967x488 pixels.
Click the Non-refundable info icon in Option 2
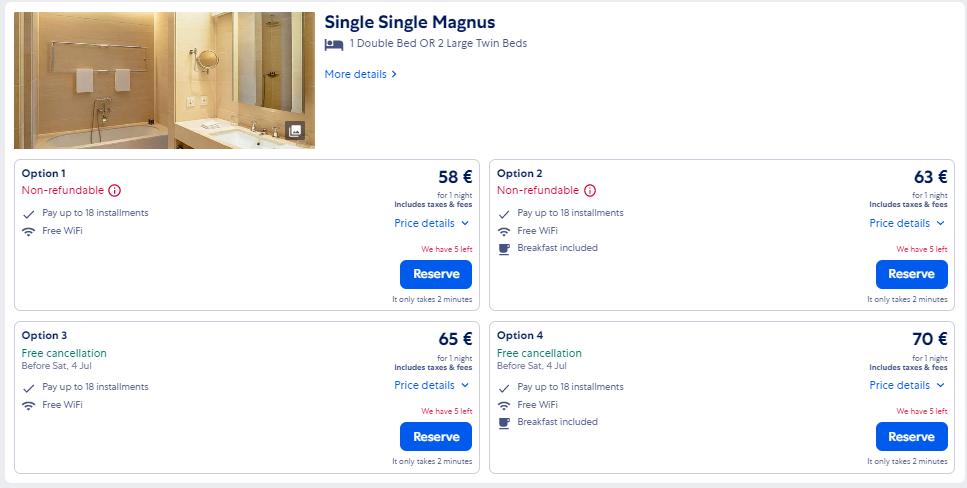click(x=590, y=191)
